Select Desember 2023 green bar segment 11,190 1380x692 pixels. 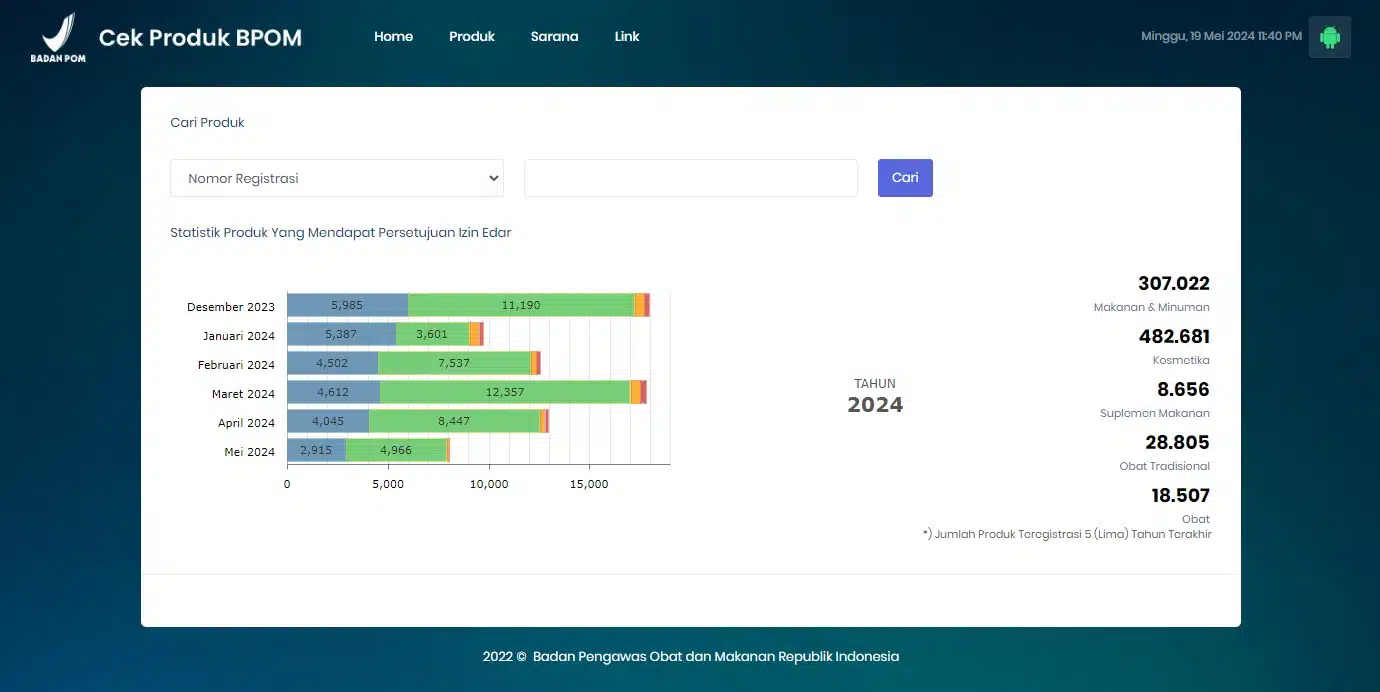(521, 305)
